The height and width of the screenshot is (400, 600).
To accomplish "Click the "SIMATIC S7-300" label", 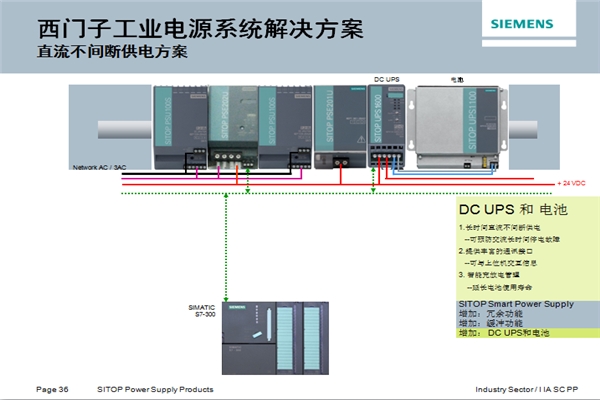I will 202,311.
